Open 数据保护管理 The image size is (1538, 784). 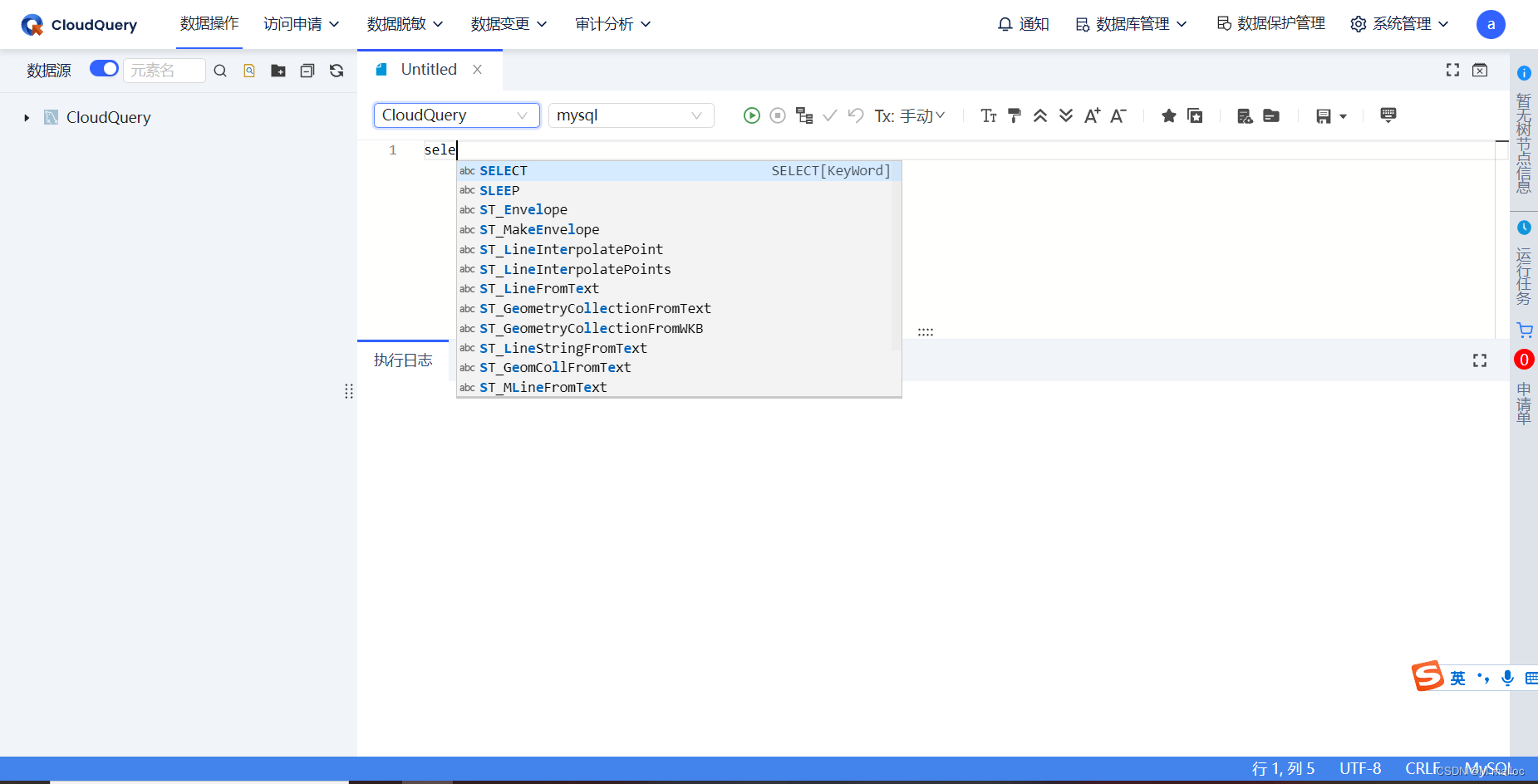coord(1271,23)
